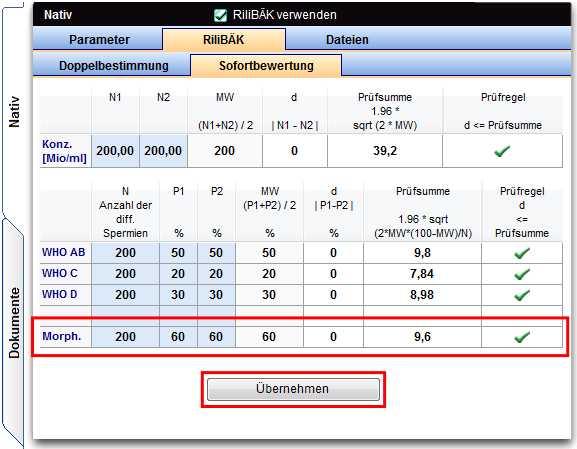Click the WHO AB row green checkmark
577x449 pixels.
522,253
